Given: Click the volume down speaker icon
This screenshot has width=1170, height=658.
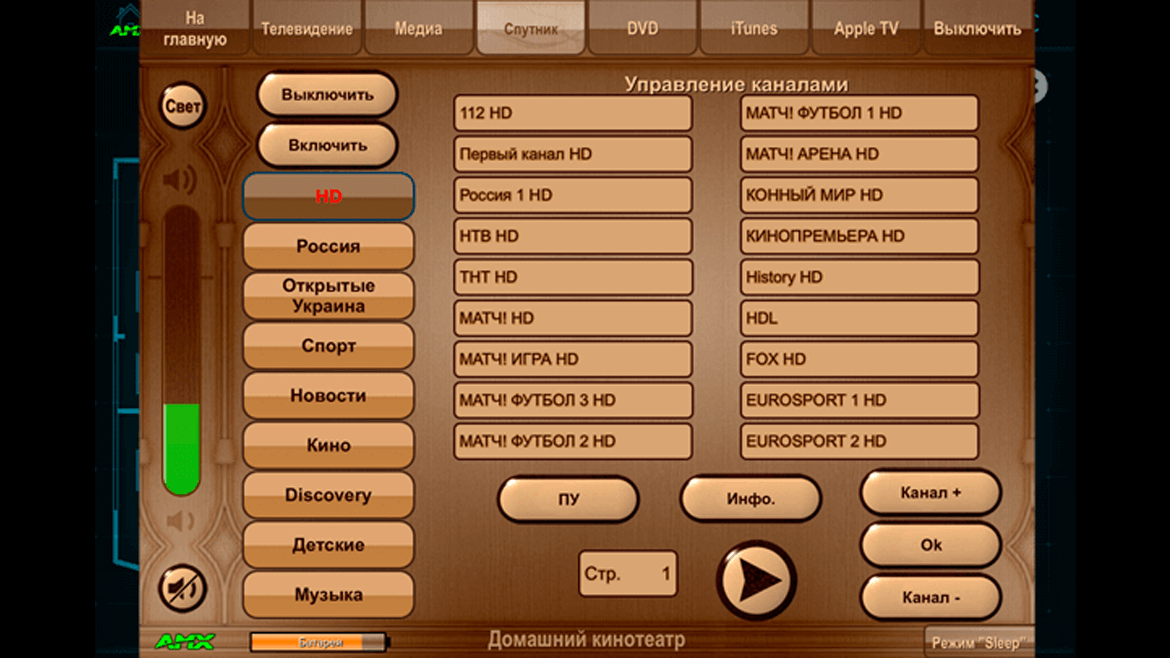Looking at the screenshot, I should [x=180, y=521].
